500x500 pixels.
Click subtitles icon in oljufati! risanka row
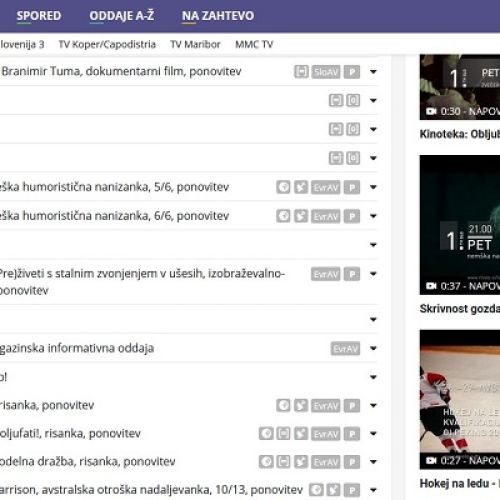coord(283,434)
